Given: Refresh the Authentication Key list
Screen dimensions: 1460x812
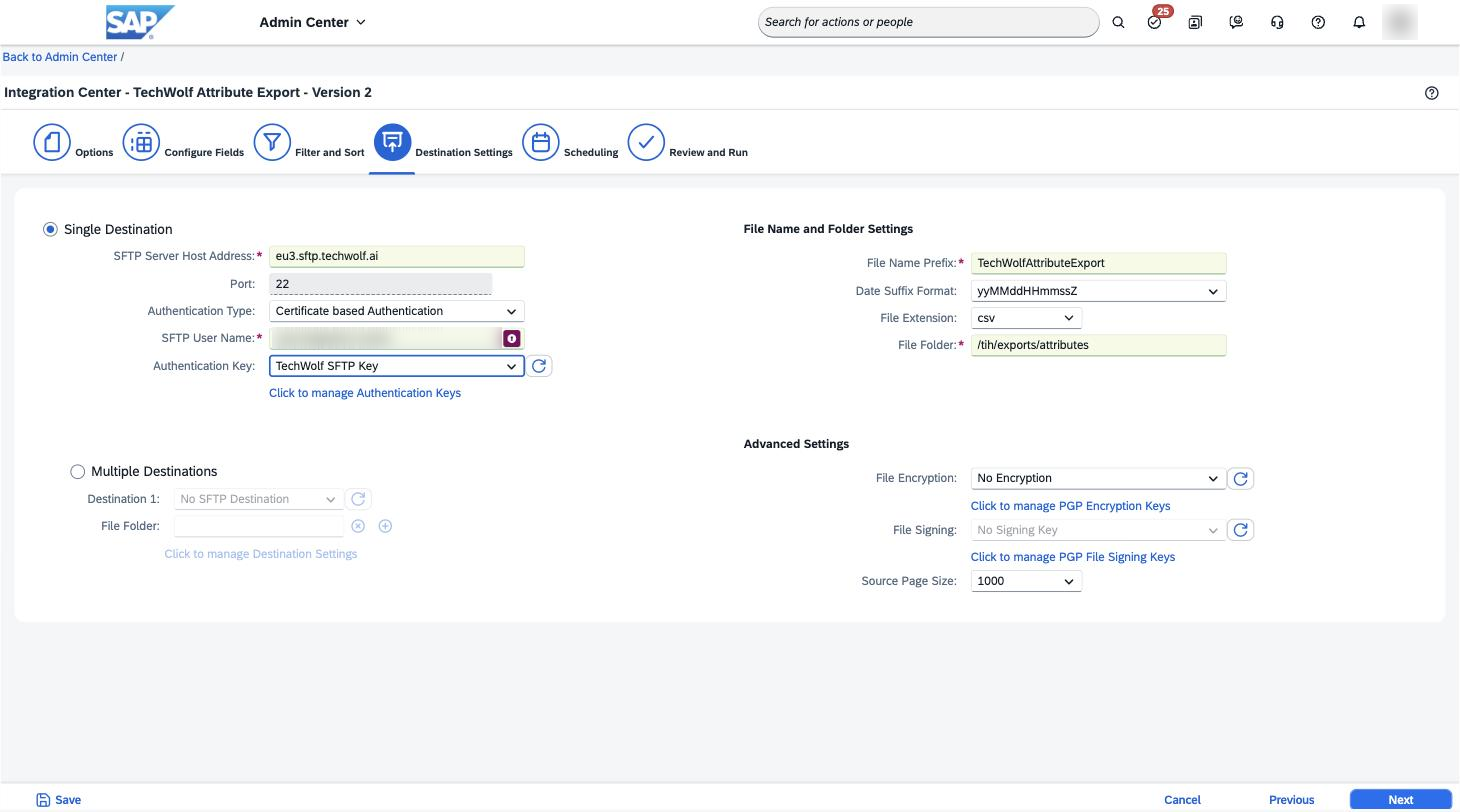Looking at the screenshot, I should tap(539, 366).
